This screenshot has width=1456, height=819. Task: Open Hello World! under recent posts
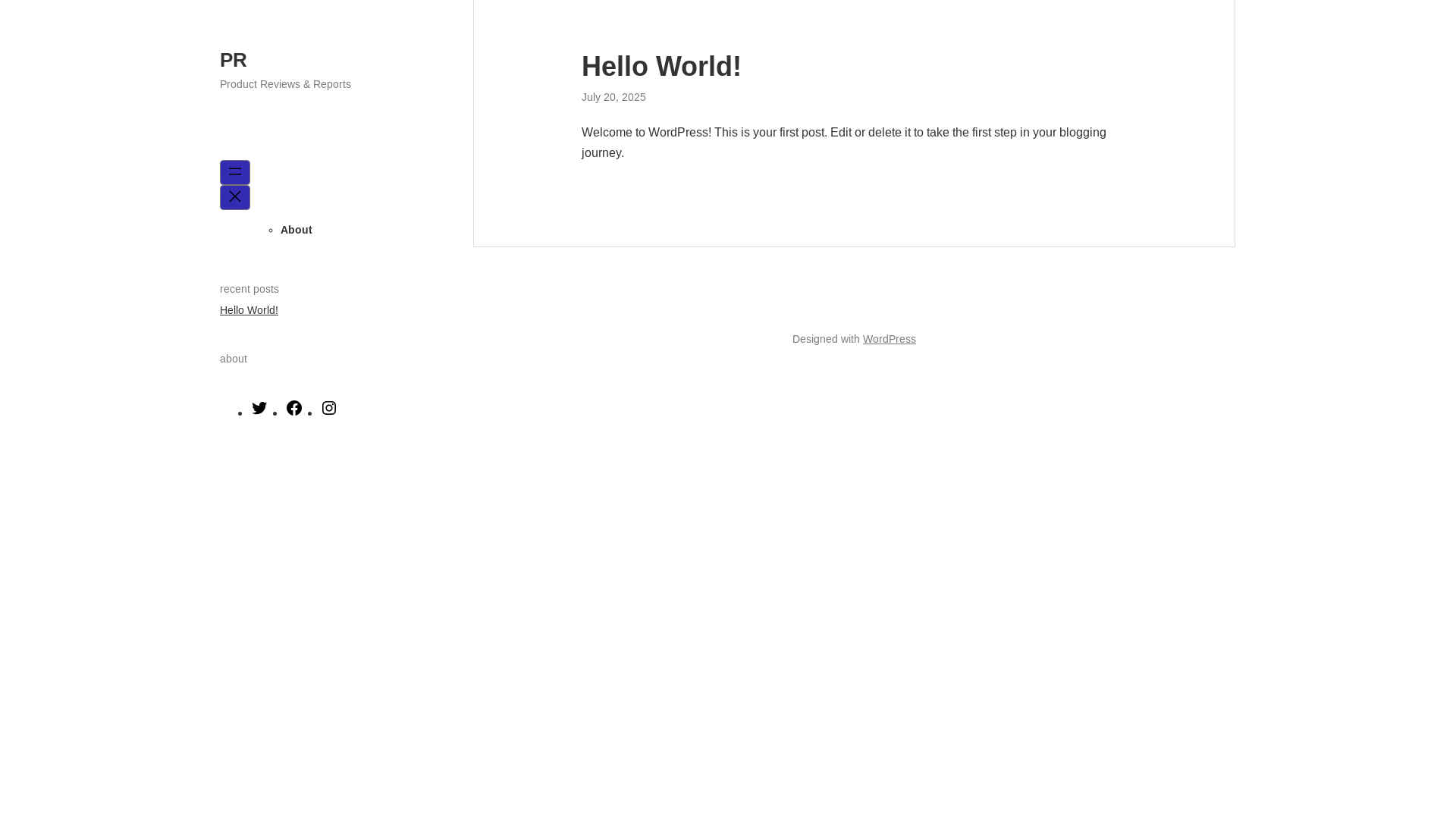[x=249, y=310]
